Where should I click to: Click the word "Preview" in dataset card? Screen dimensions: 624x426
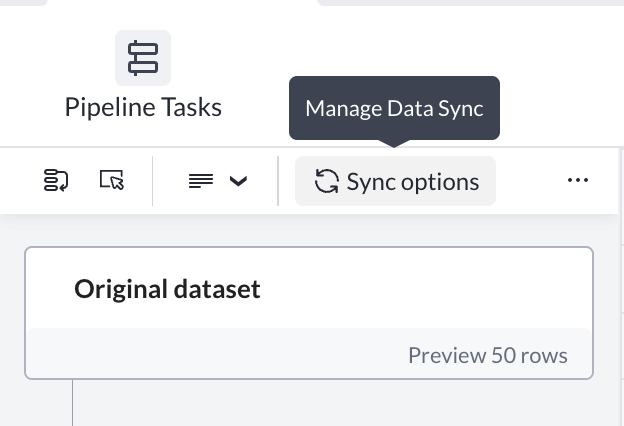tap(445, 355)
